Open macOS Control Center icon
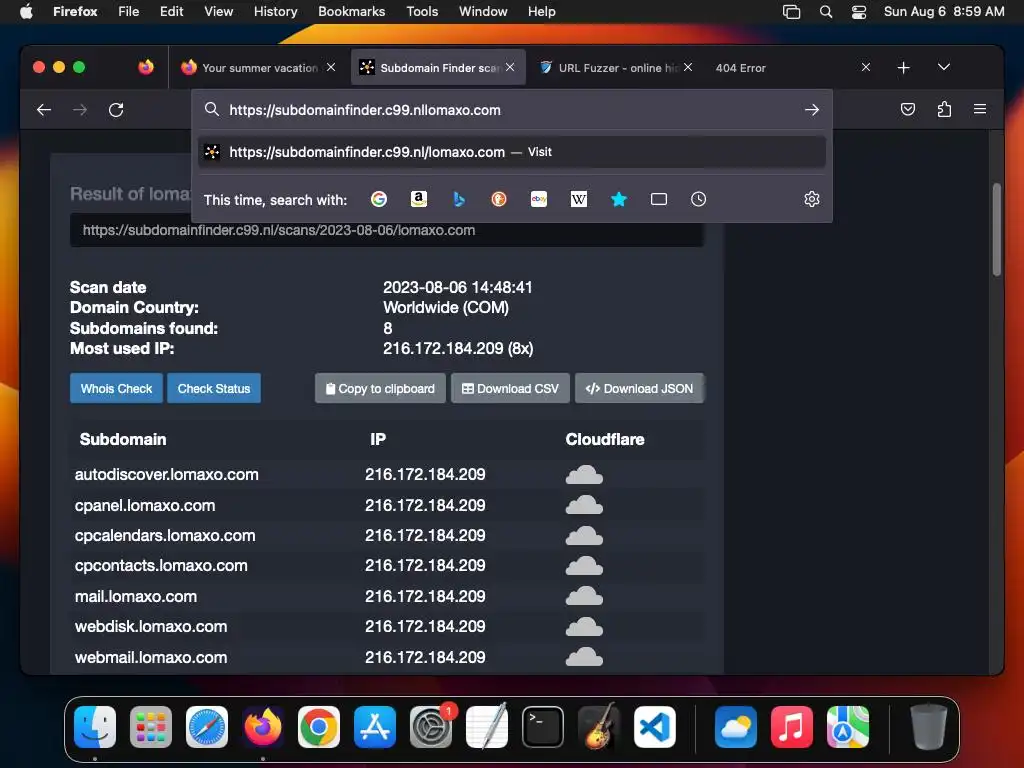 pyautogui.click(x=859, y=12)
